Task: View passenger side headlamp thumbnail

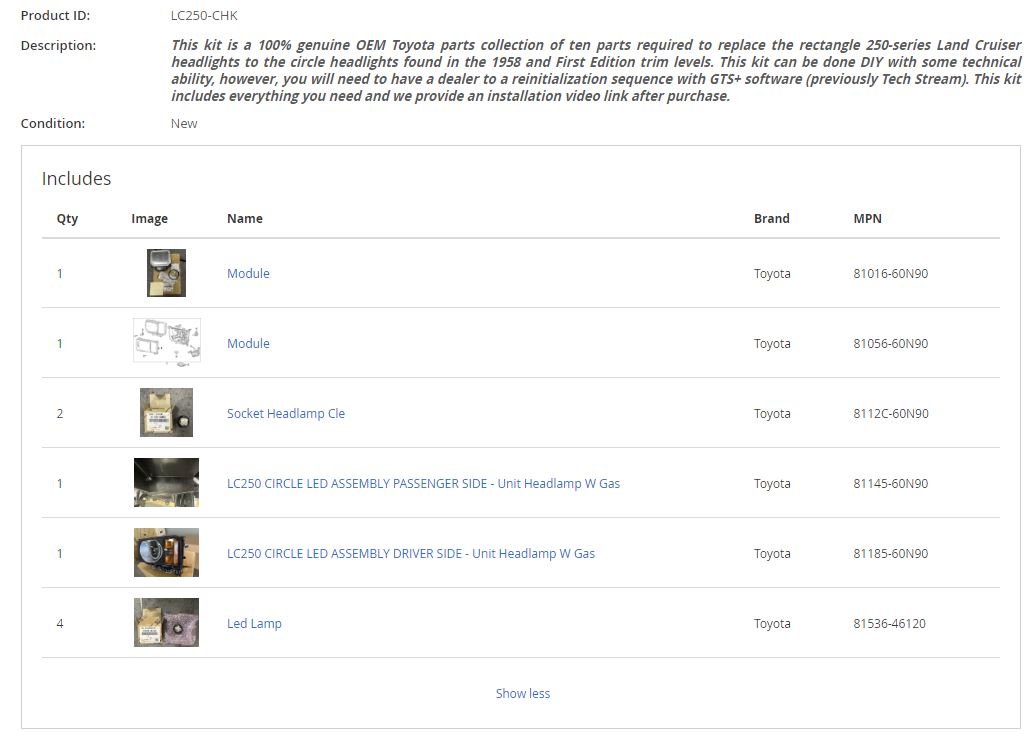Action: tap(166, 483)
